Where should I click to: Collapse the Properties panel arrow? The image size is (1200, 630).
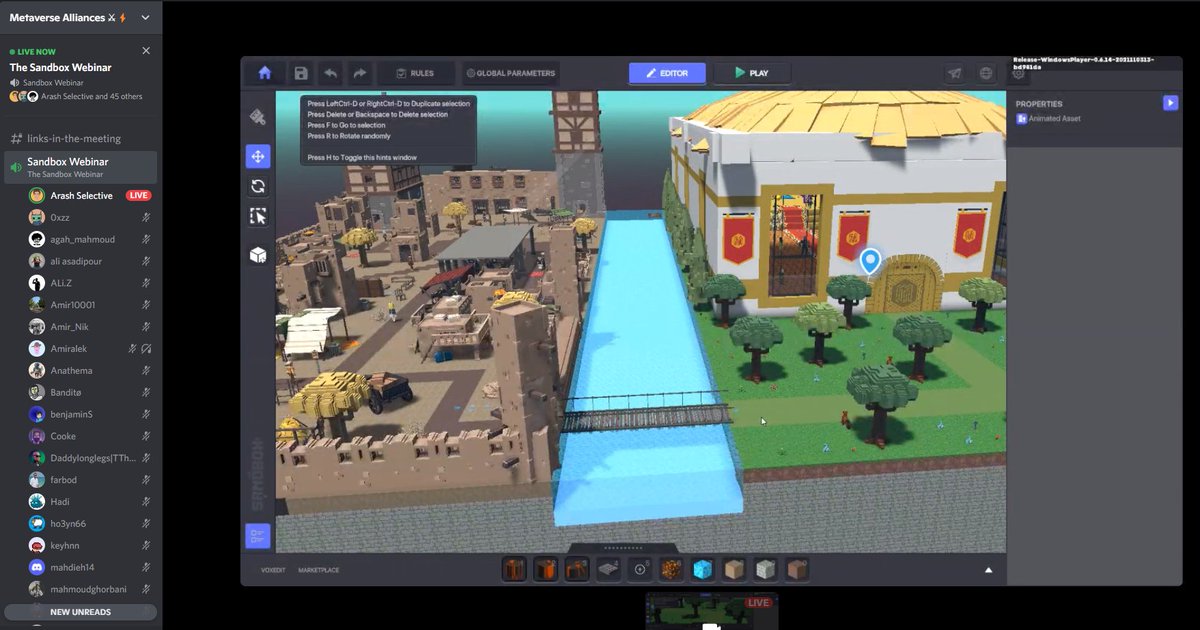(x=1170, y=103)
